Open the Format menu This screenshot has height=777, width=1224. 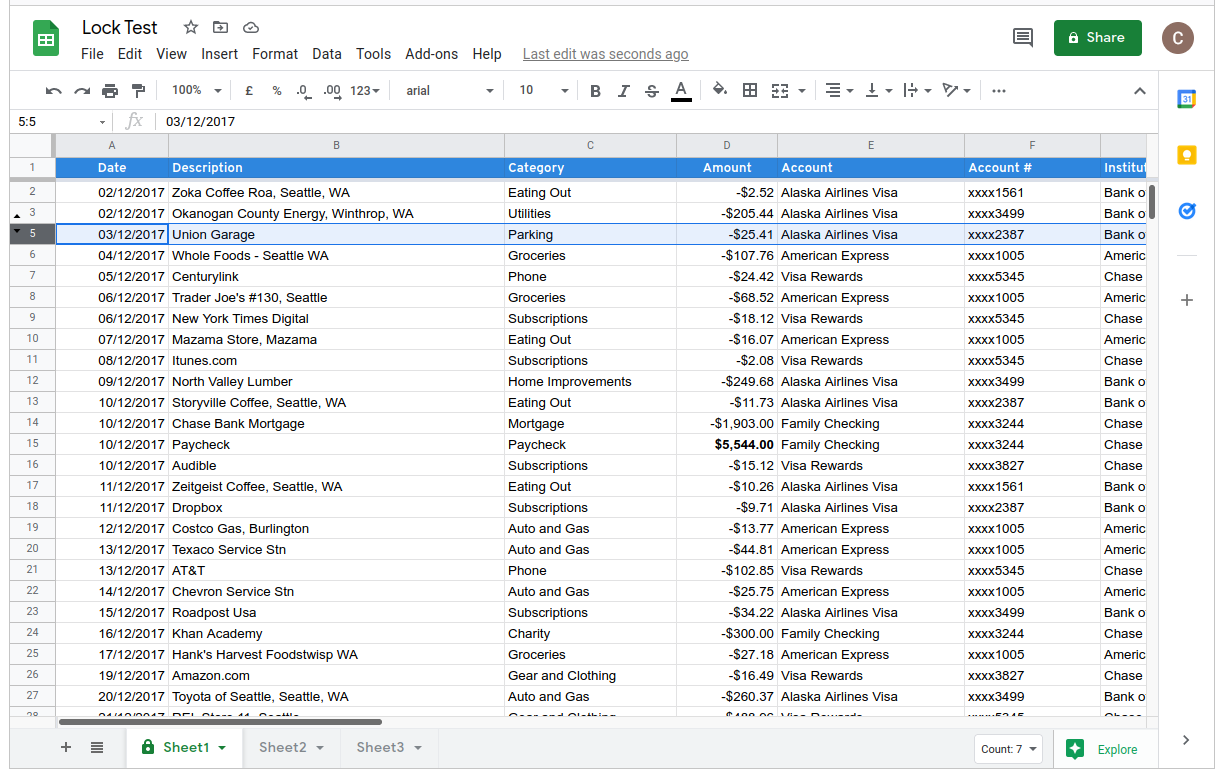(x=275, y=54)
